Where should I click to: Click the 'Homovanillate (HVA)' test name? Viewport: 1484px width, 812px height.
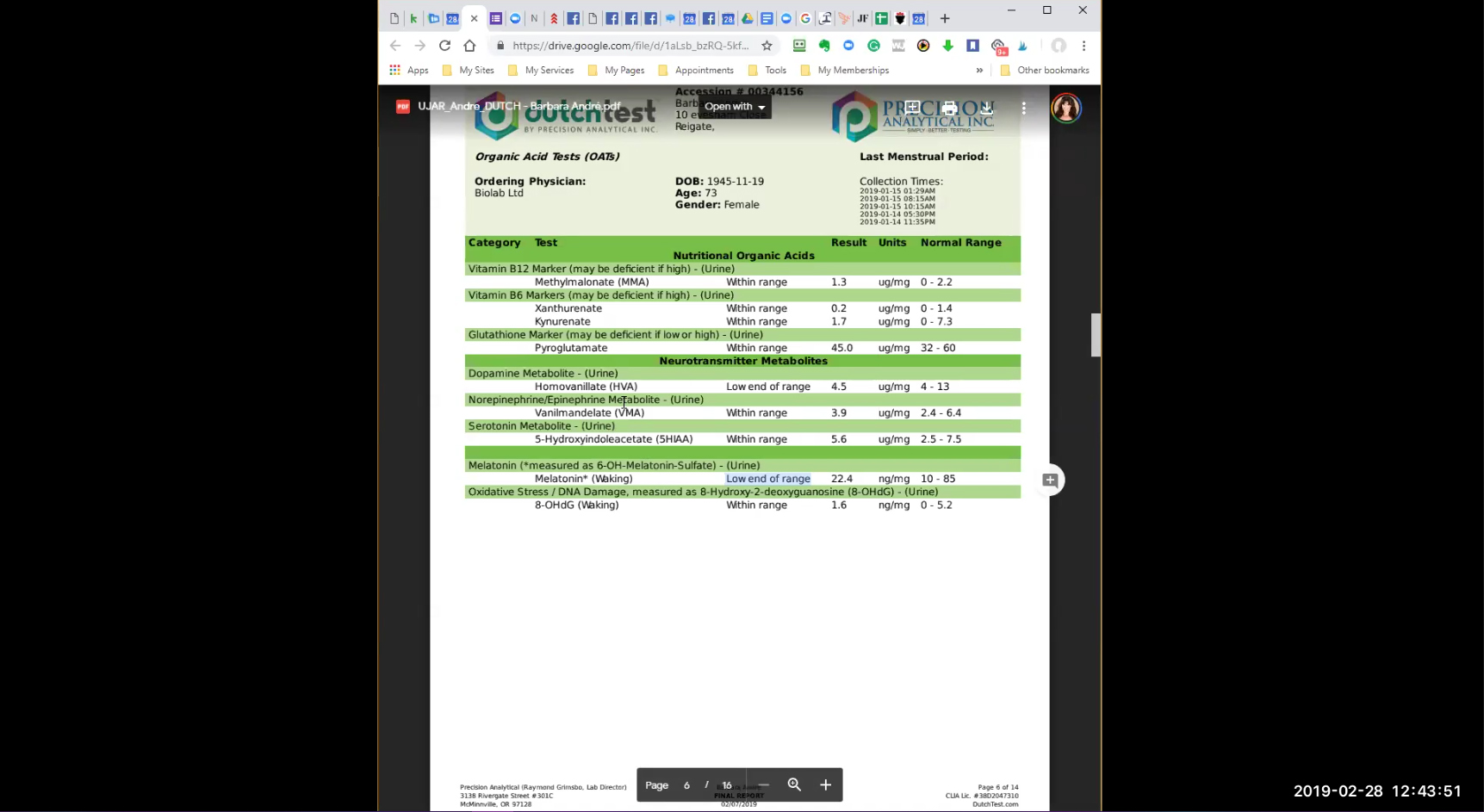(x=586, y=387)
